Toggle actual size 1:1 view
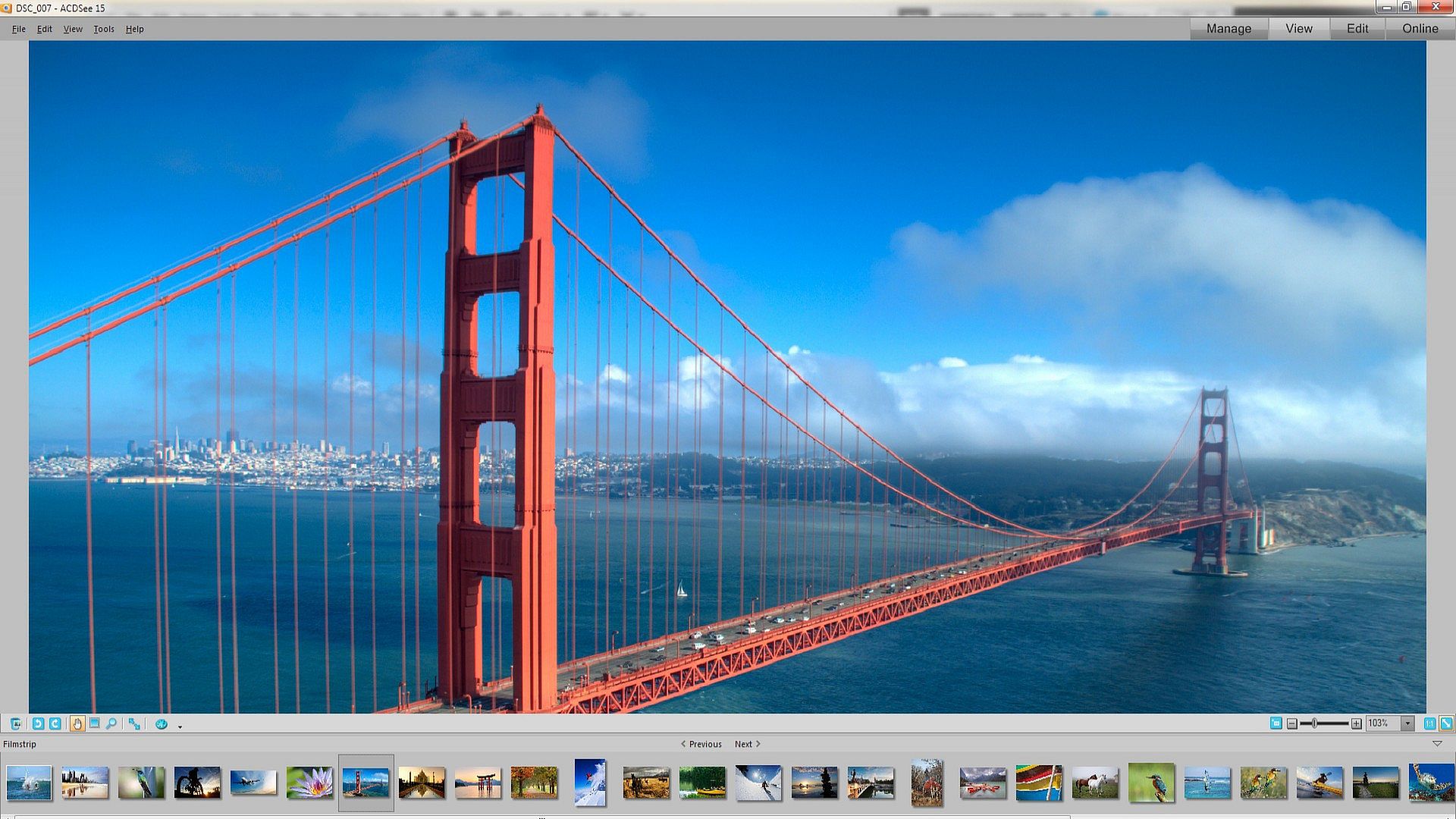This screenshot has width=1456, height=819. pos(1429,723)
